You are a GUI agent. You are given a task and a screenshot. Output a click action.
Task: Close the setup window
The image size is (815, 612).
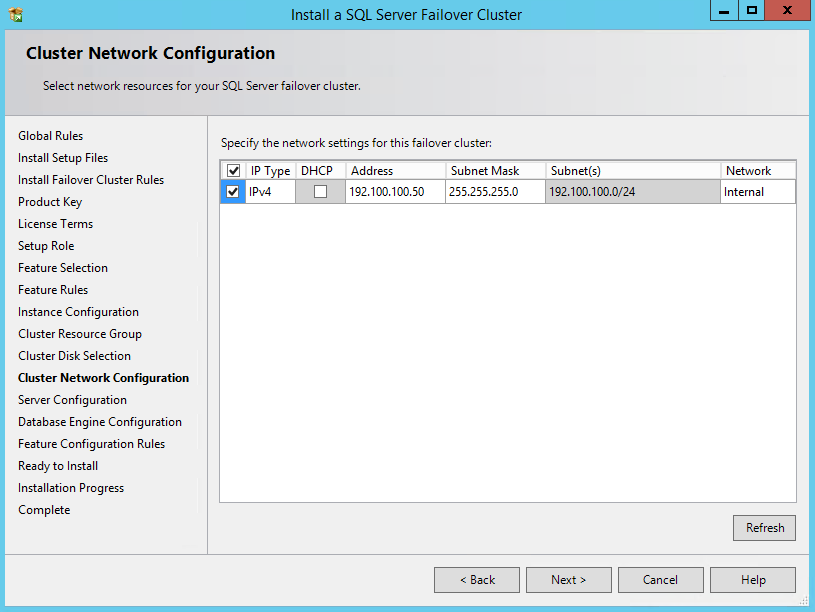[787, 10]
